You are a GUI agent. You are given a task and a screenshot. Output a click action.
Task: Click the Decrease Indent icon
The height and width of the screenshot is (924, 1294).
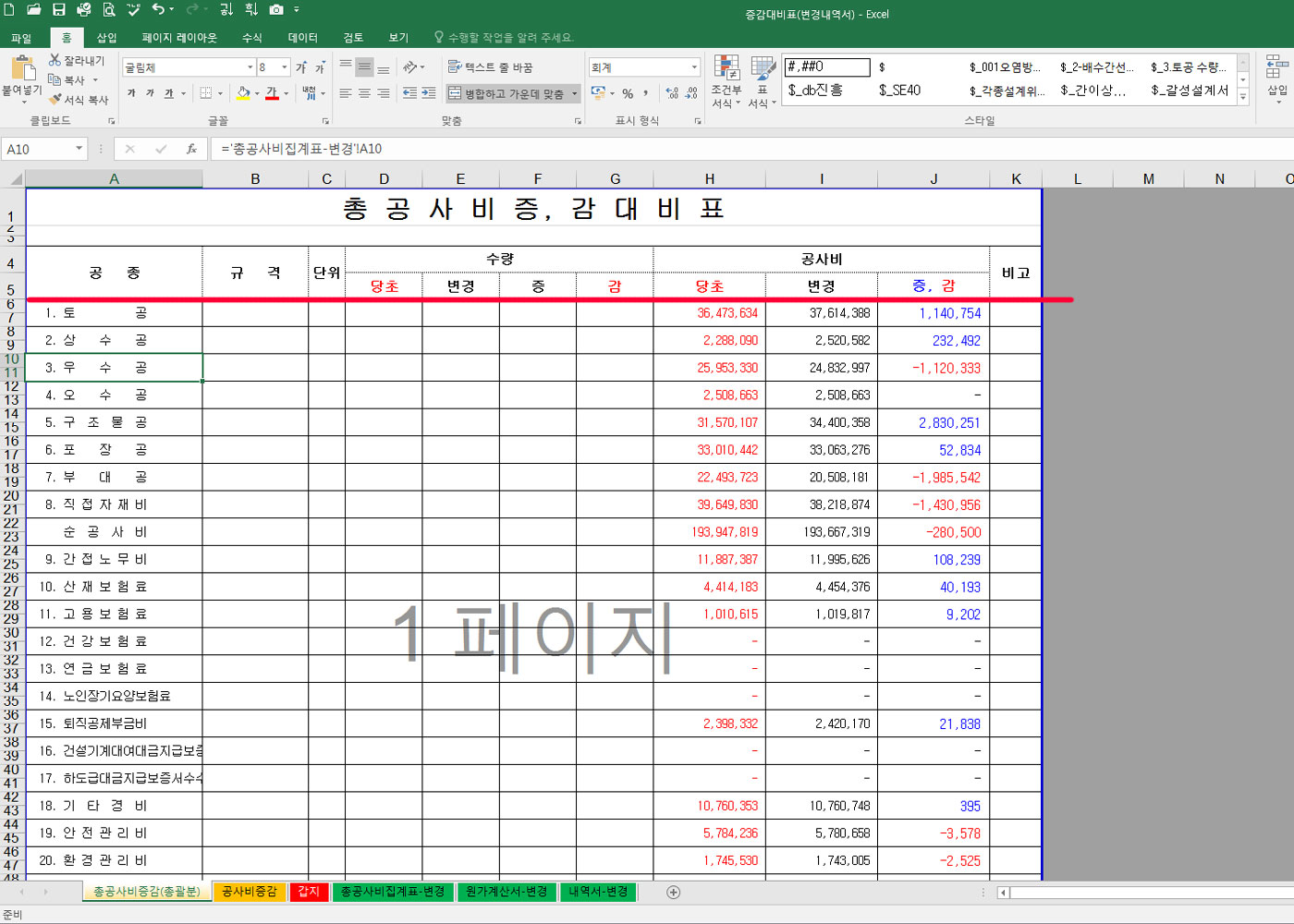click(410, 93)
